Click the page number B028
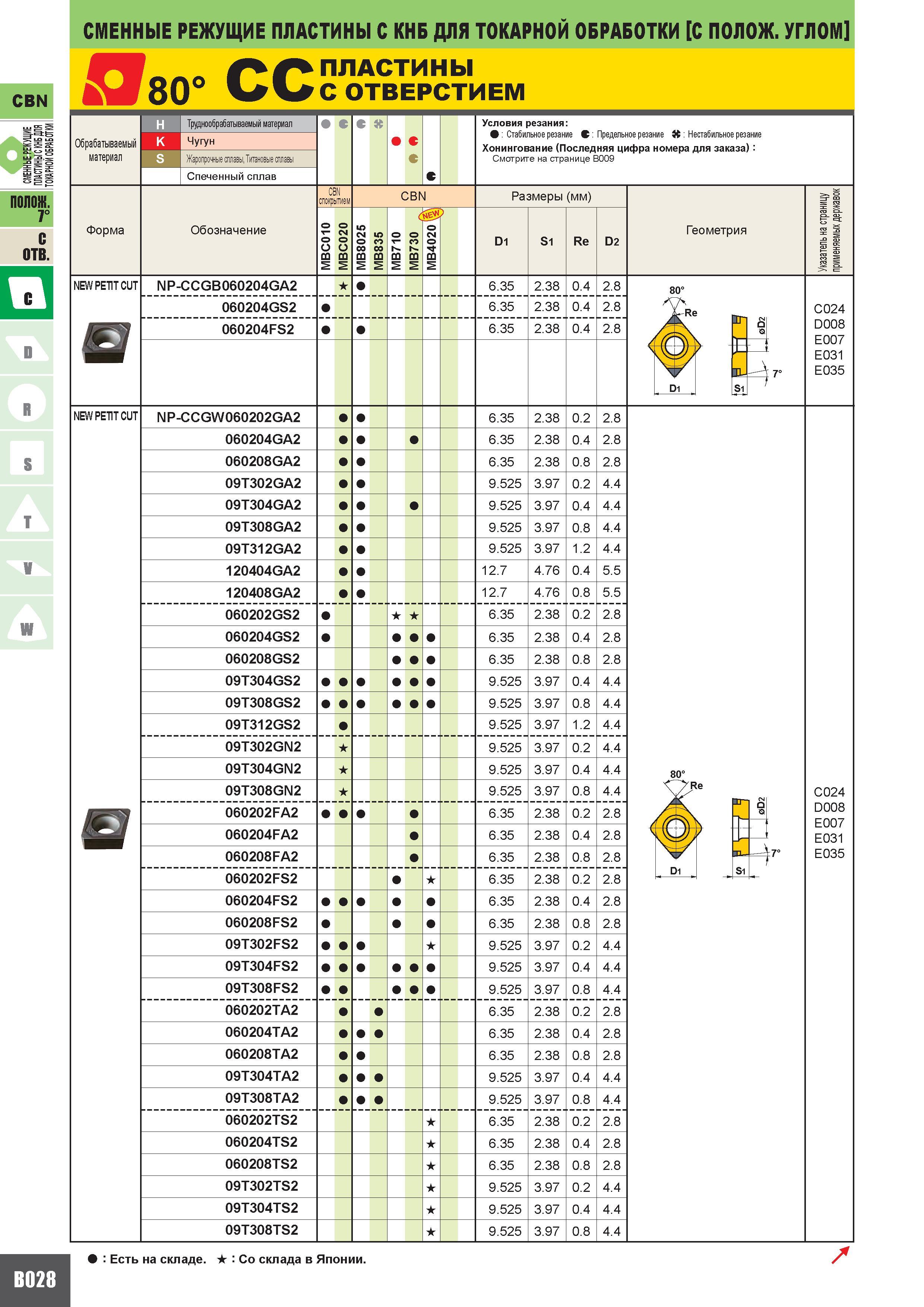Image resolution: width=924 pixels, height=1307 pixels. (x=35, y=1280)
